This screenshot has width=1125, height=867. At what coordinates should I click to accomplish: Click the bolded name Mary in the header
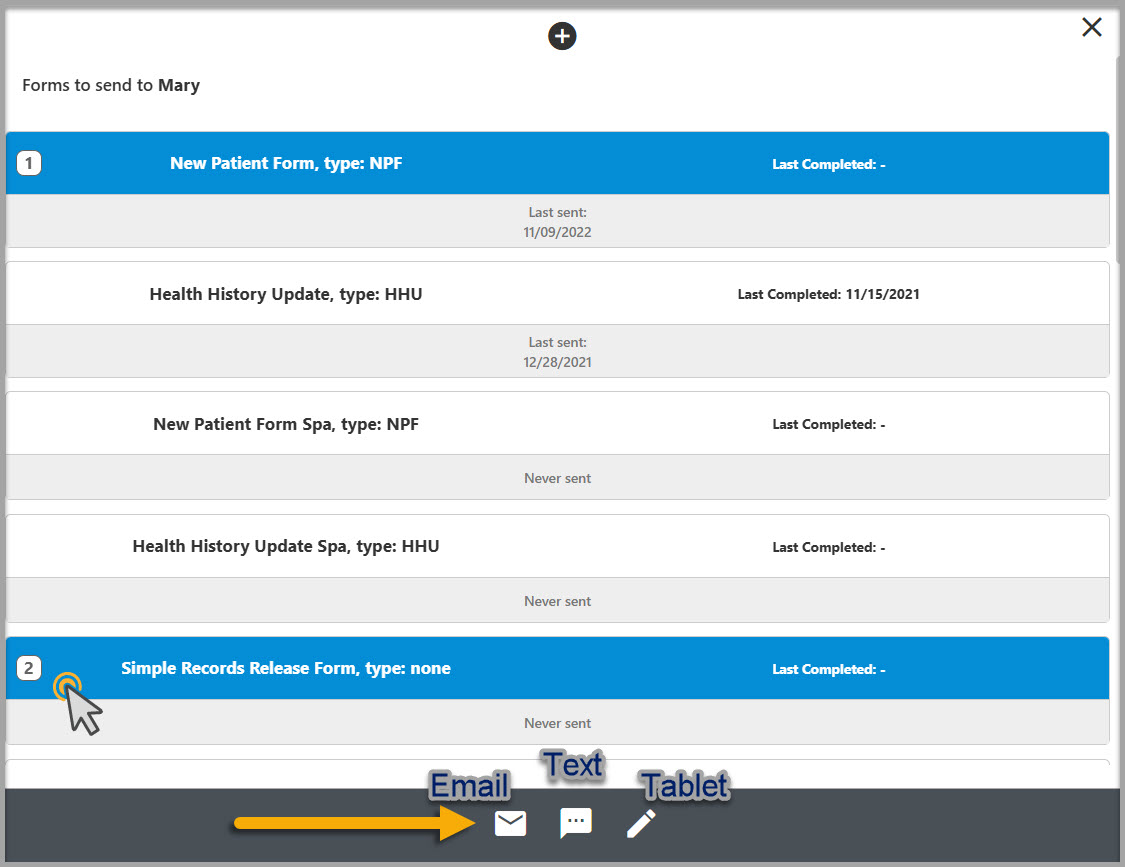179,85
